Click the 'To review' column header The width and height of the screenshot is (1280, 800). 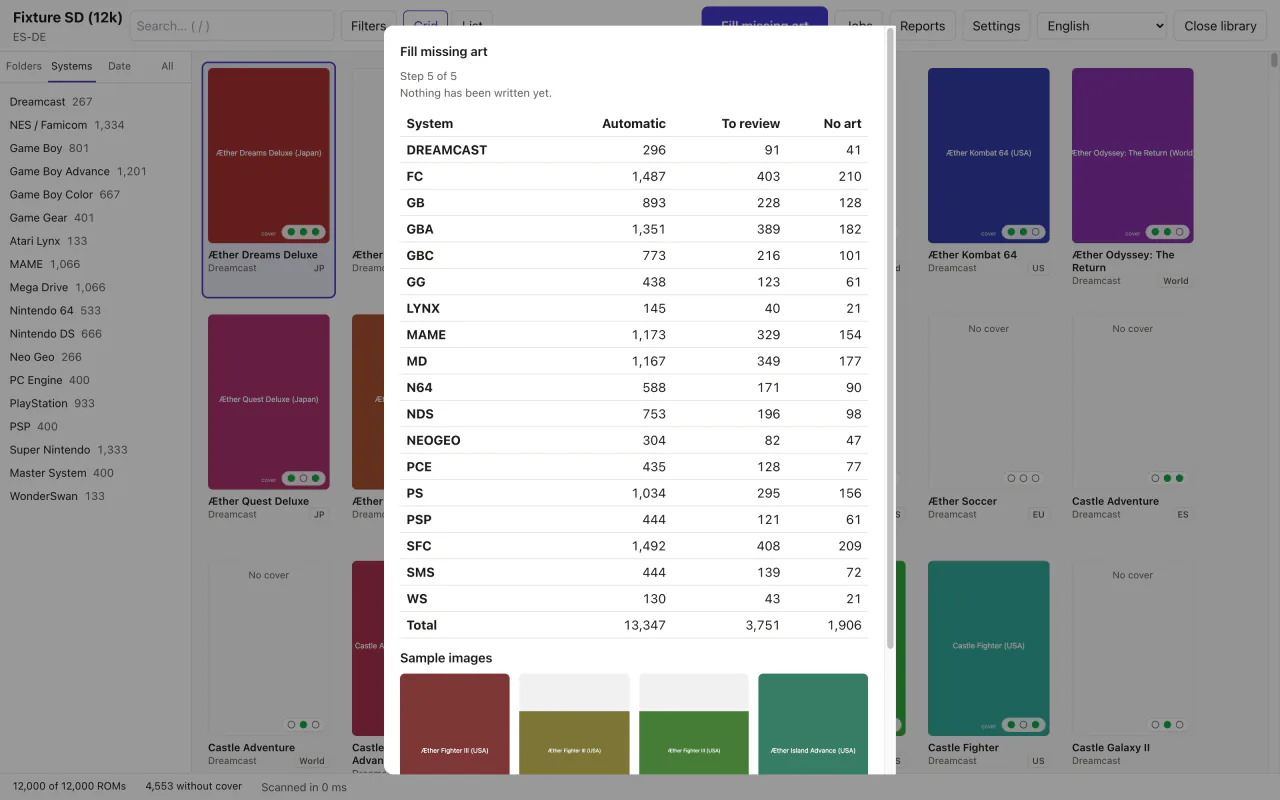coord(751,124)
